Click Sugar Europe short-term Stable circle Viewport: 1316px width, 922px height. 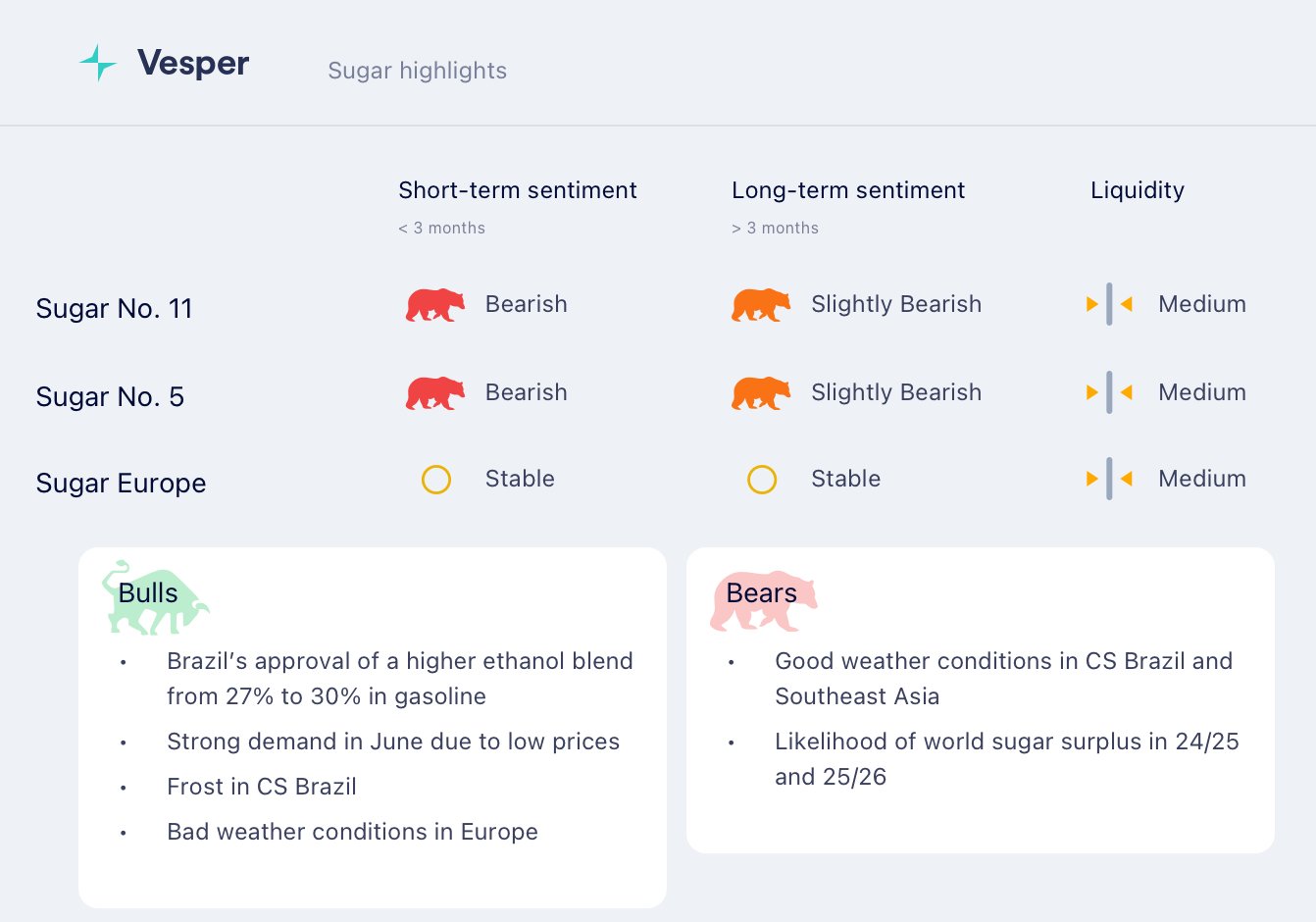436,480
